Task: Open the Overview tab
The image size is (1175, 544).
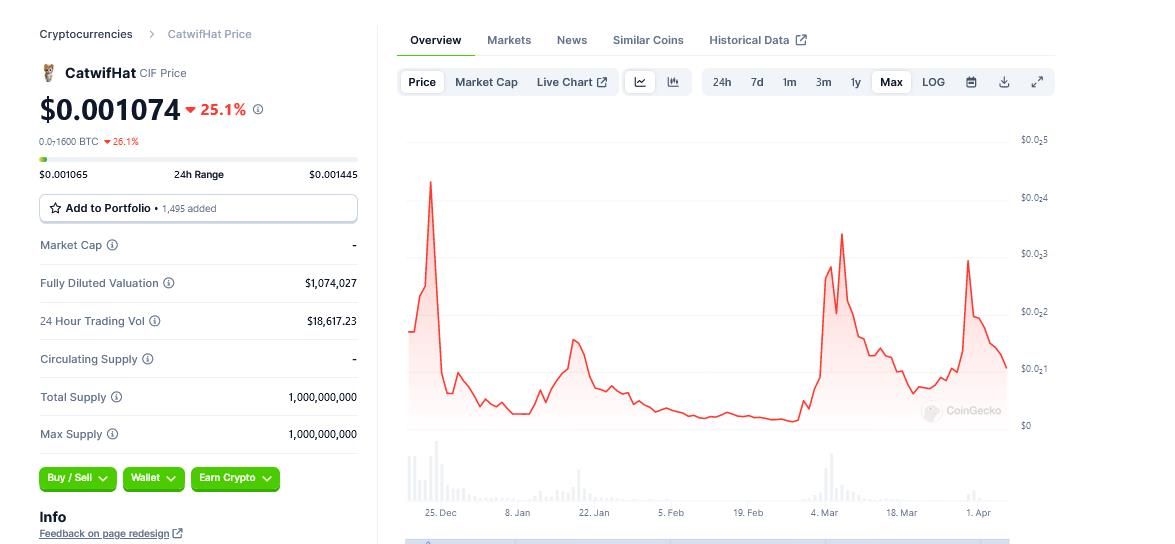Action: (x=435, y=40)
